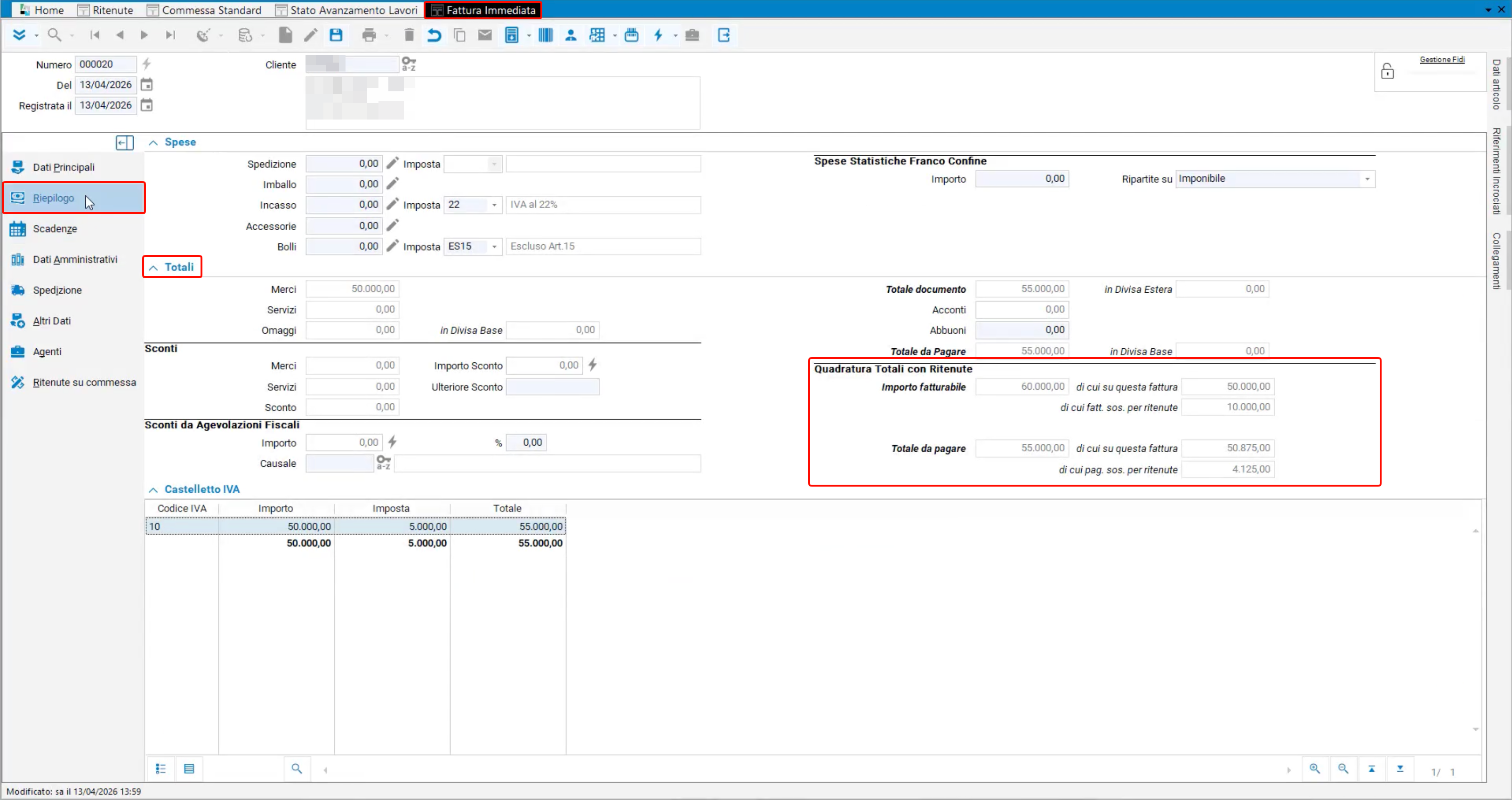Open the Registrata il calendar picker
This screenshot has width=1512, height=800.
point(147,105)
